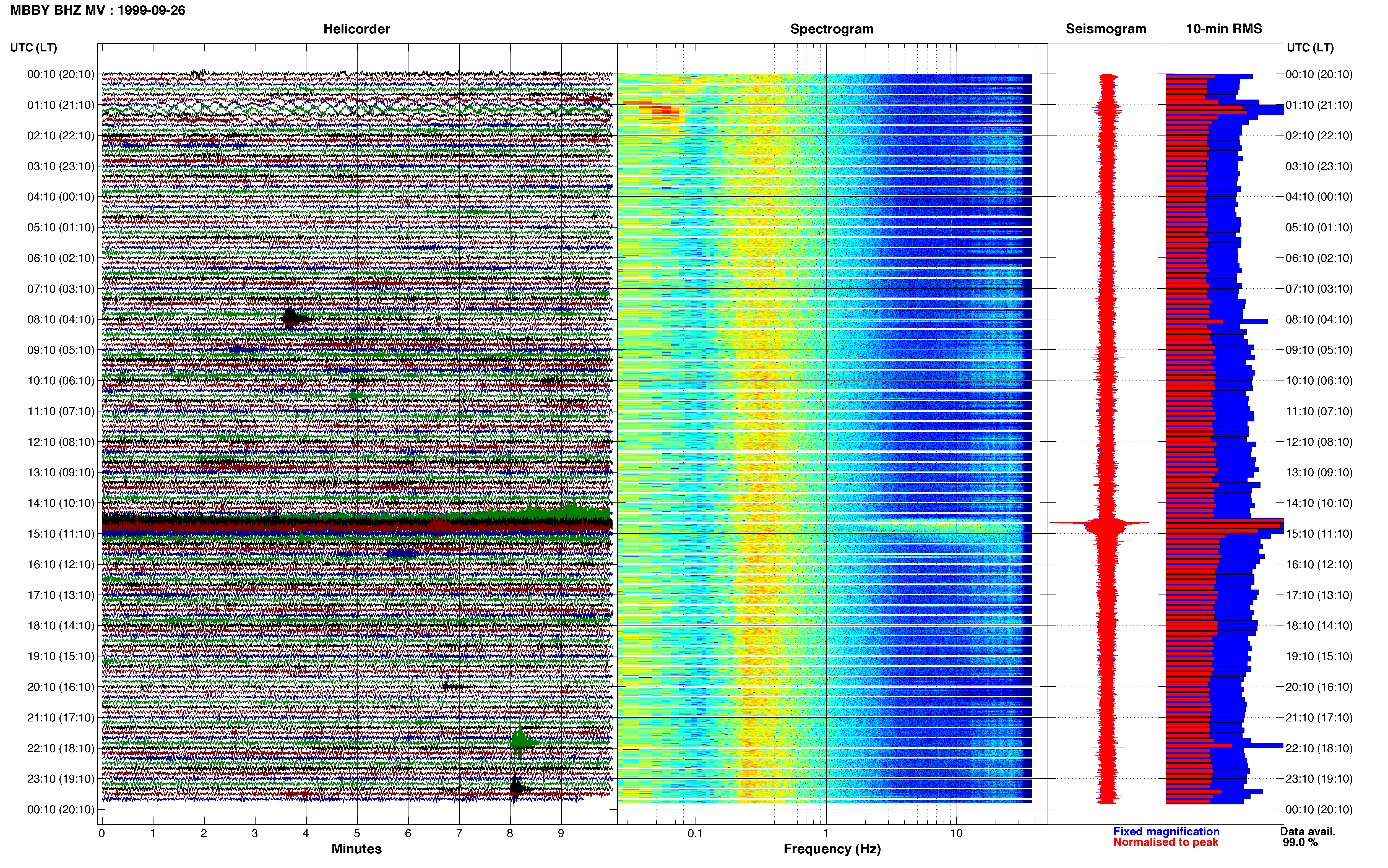Click helicorder time label '12:10 (08:10)'

(61, 442)
